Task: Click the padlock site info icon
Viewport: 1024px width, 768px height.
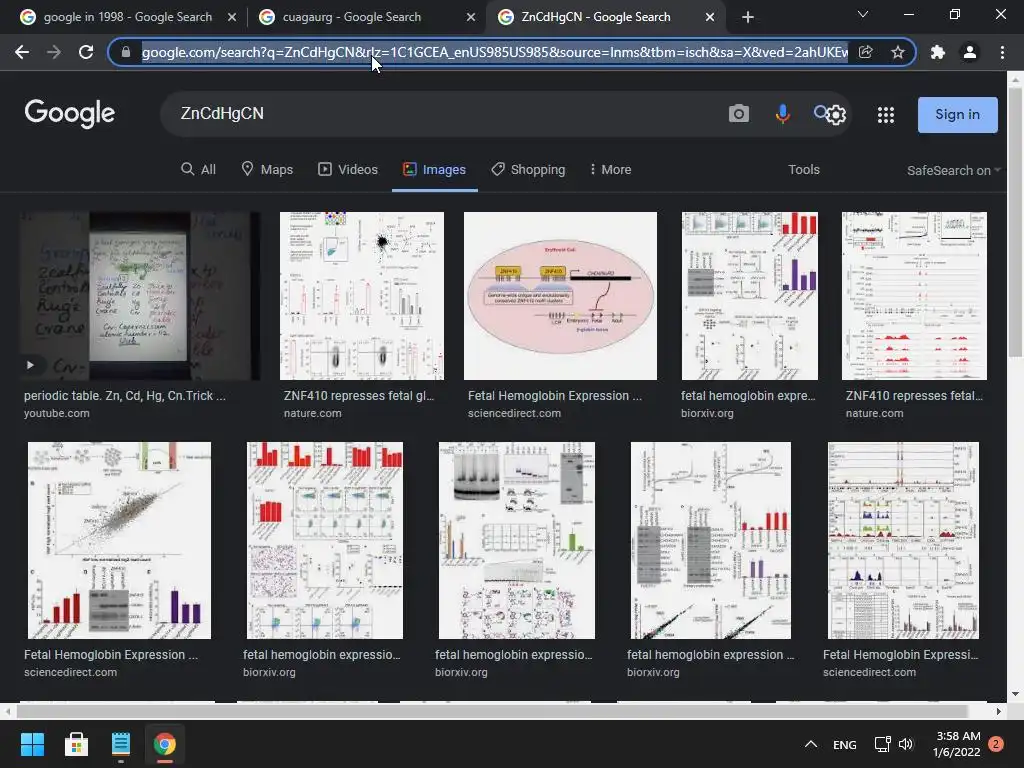Action: click(126, 52)
